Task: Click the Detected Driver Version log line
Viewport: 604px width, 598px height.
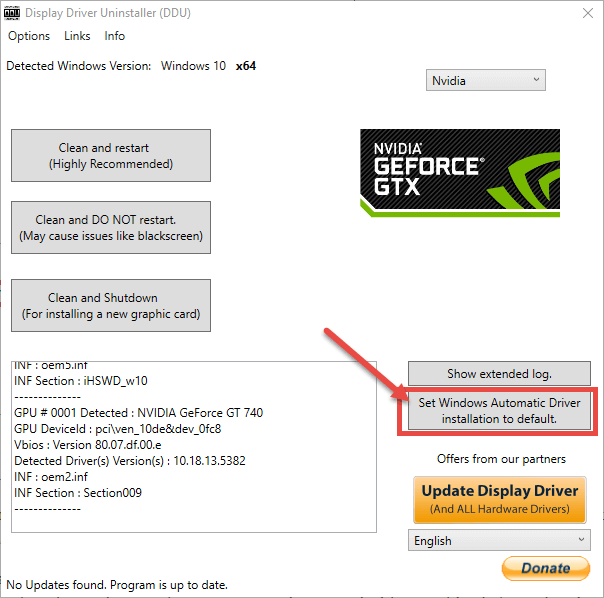Action: 129,461
